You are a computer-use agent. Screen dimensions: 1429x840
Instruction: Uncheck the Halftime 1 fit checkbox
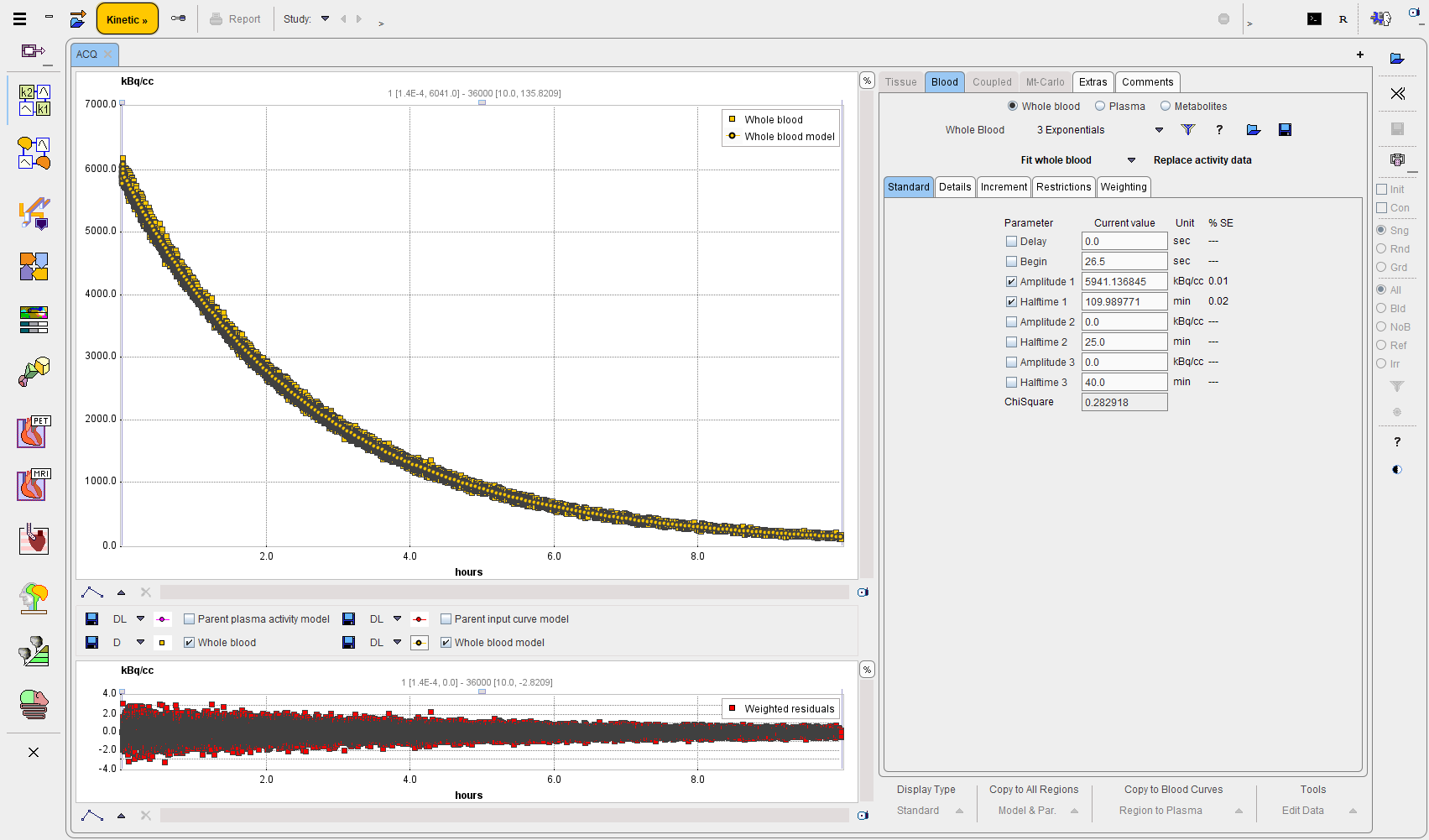pos(1012,302)
